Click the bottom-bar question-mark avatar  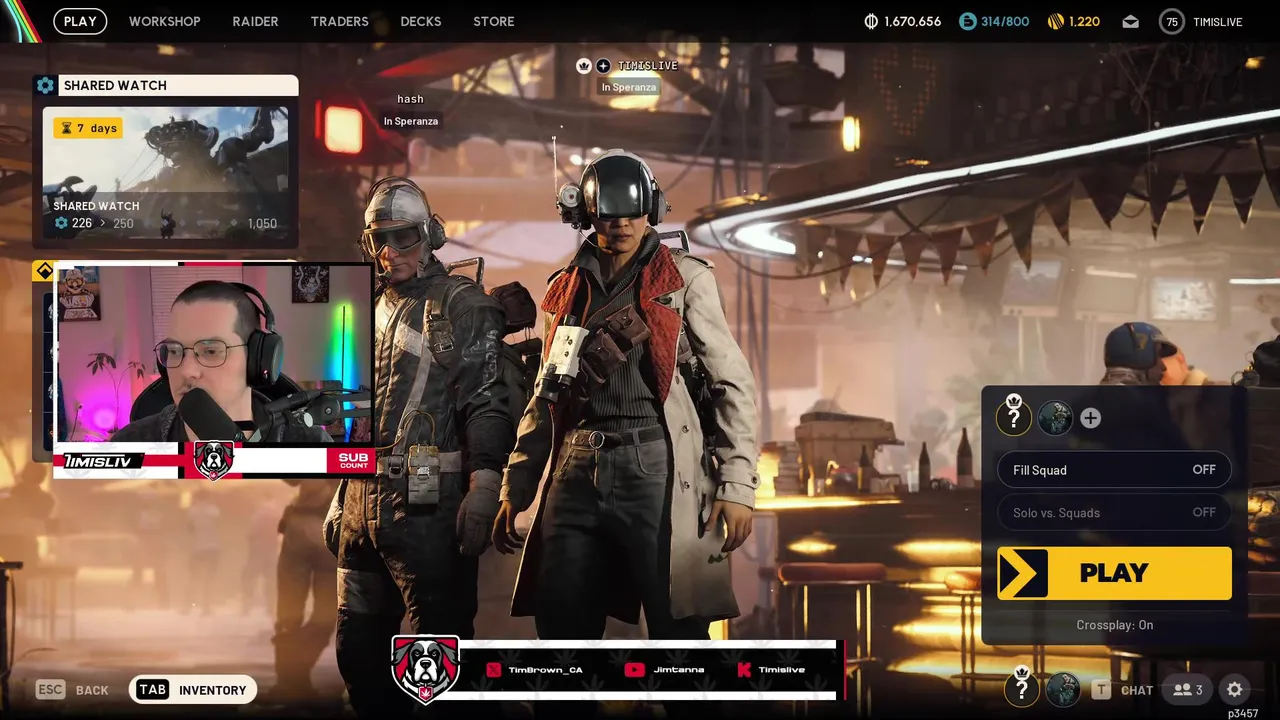[1021, 688]
